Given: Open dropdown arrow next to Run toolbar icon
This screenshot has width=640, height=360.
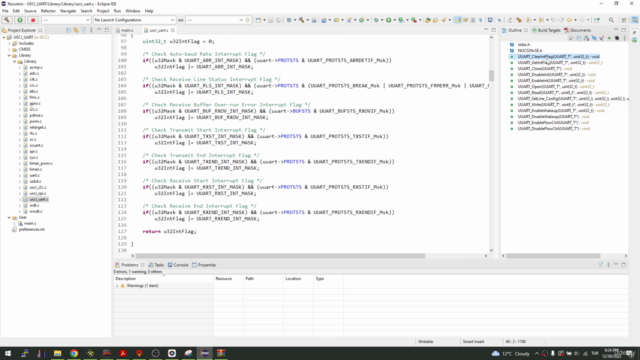Looking at the screenshot, I should coord(394,20).
